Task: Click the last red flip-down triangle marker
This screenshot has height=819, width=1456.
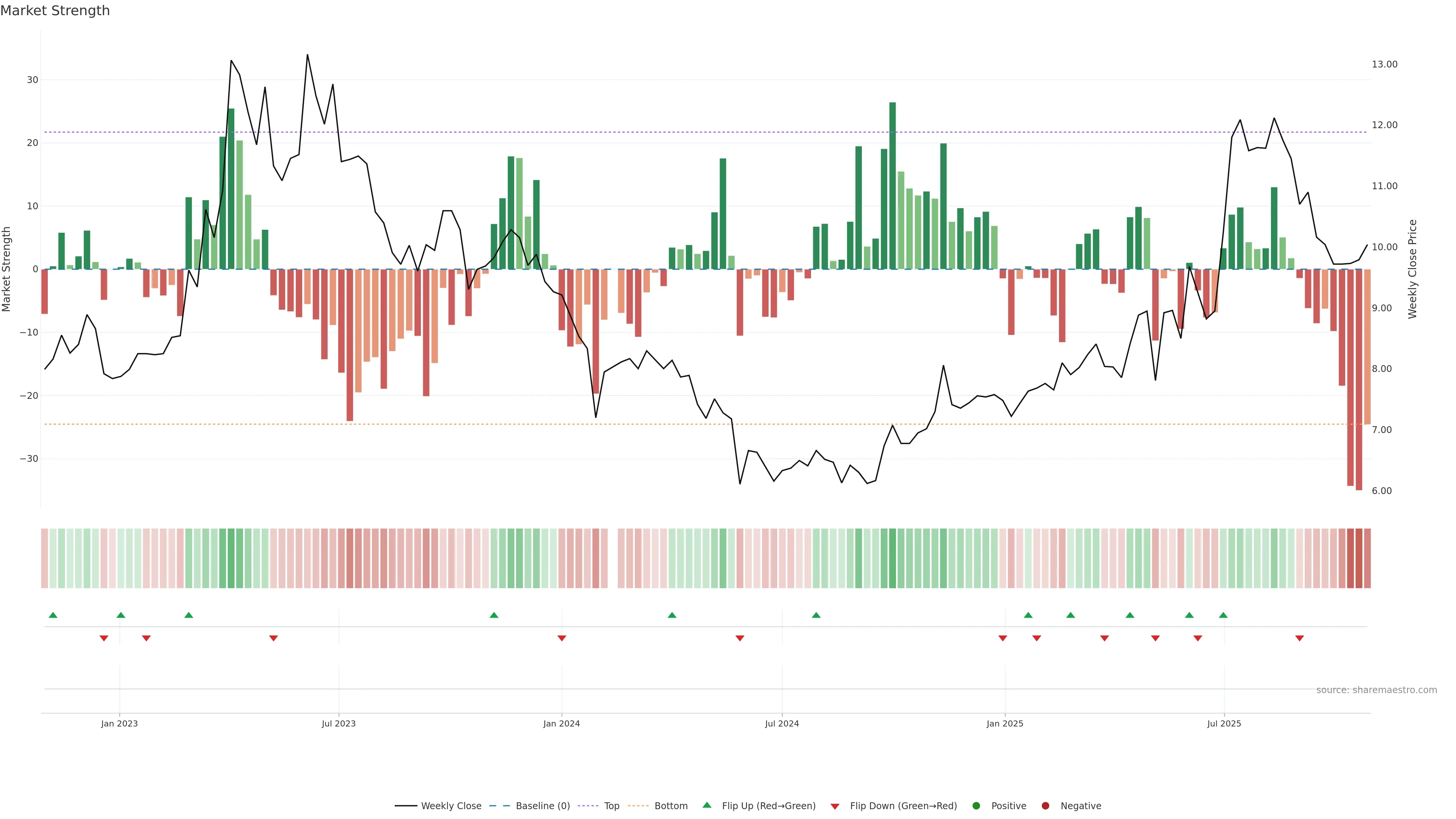Action: [1299, 638]
